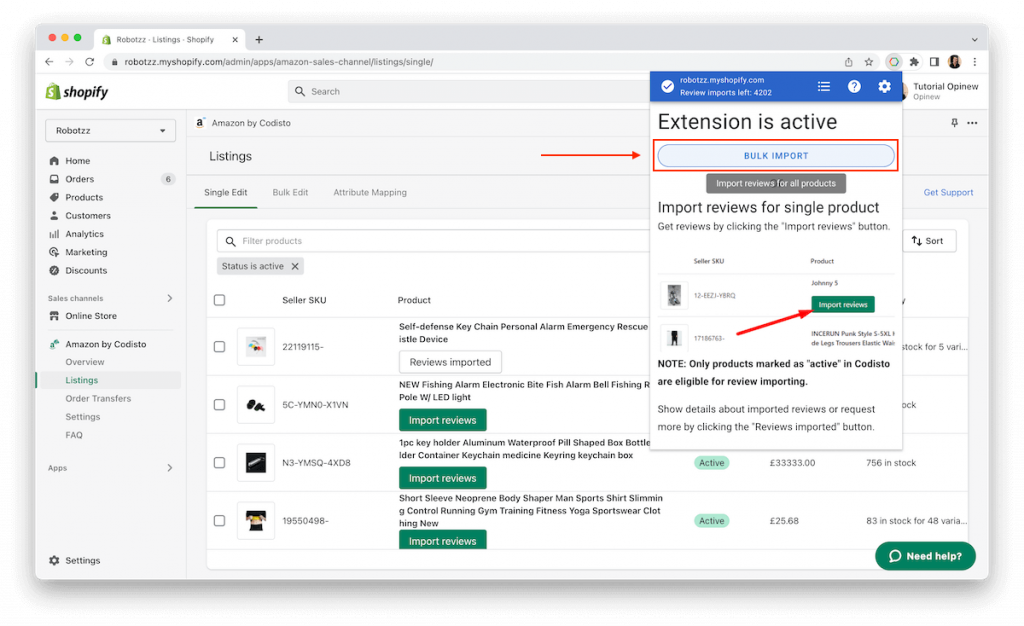Open Online Store sales channel
1024x626 pixels.
point(91,316)
